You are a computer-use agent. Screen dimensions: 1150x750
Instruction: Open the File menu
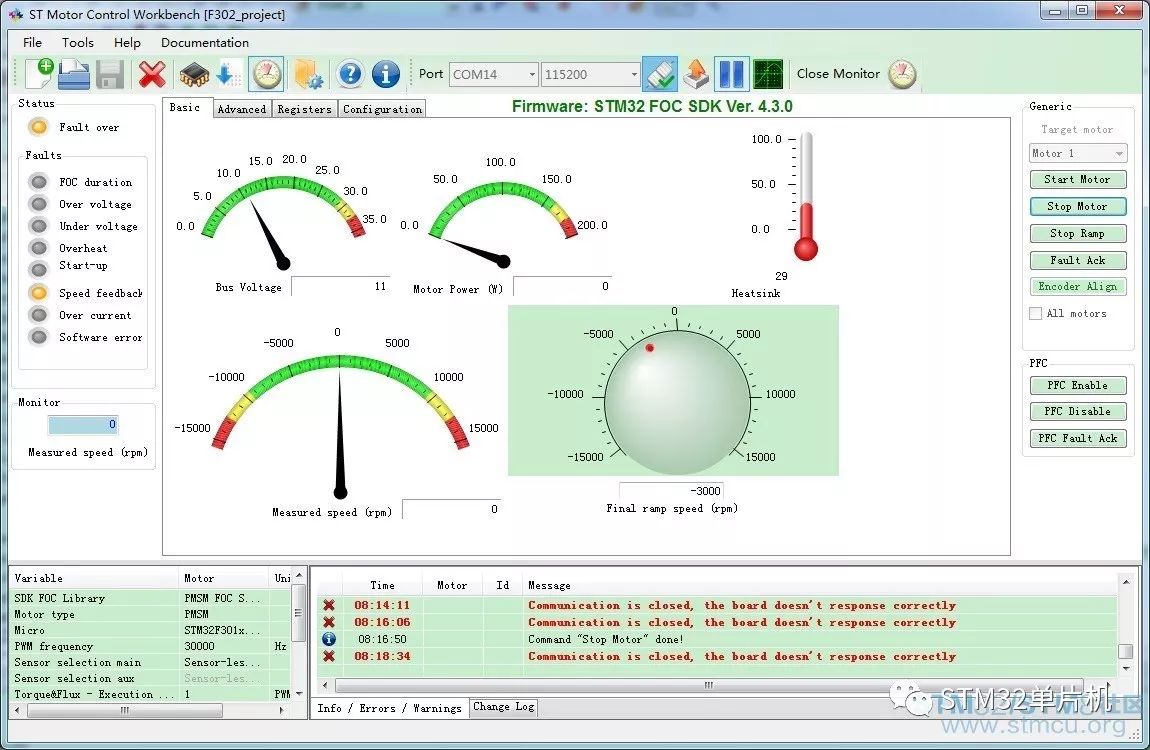(32, 43)
